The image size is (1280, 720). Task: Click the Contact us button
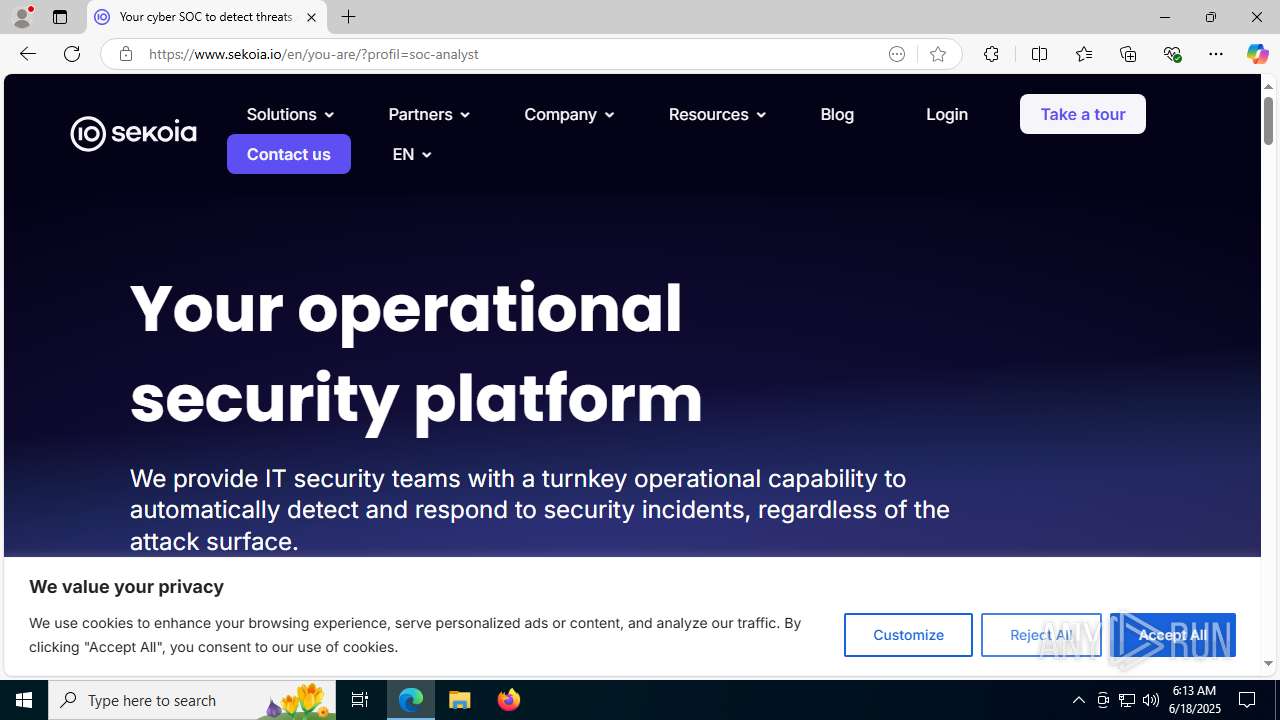pyautogui.click(x=289, y=154)
